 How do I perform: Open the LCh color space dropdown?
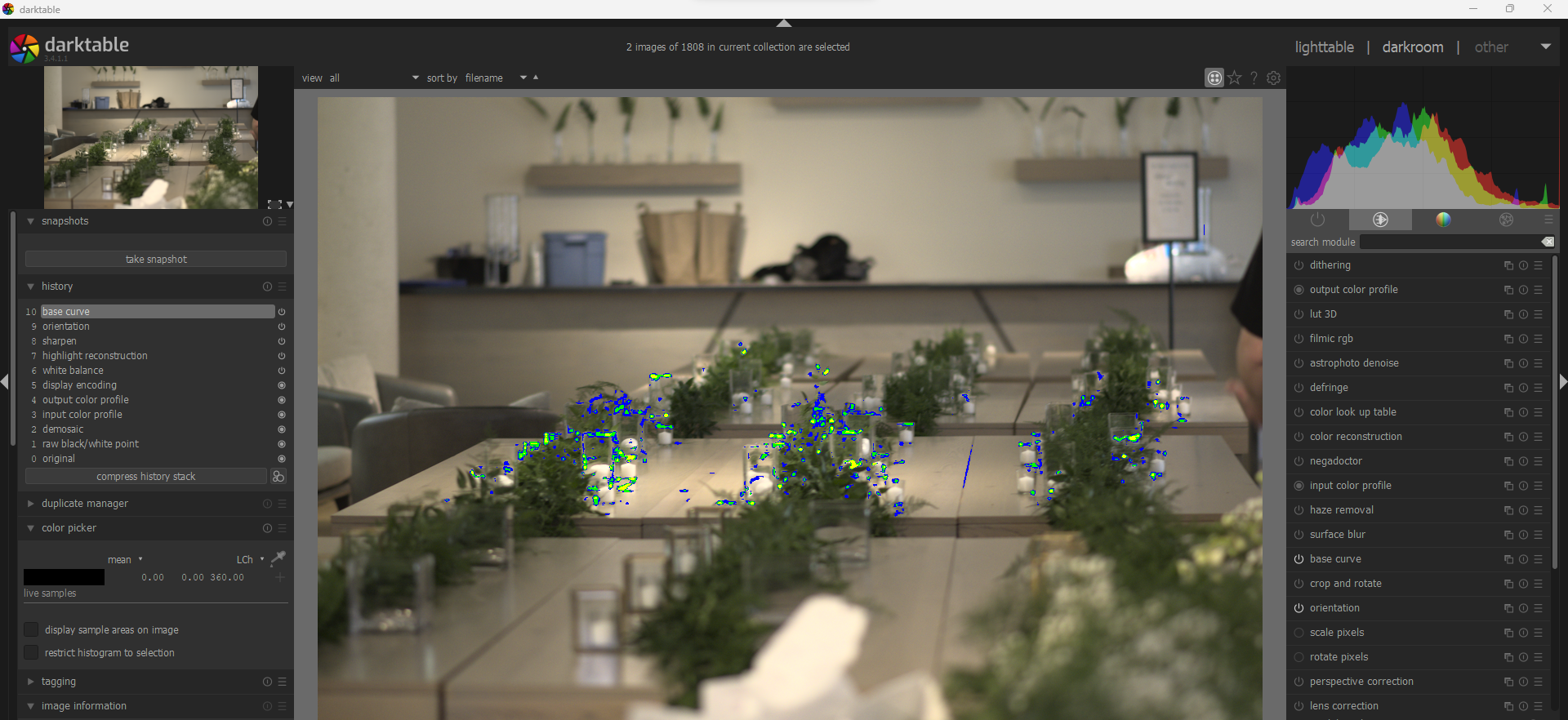click(250, 559)
